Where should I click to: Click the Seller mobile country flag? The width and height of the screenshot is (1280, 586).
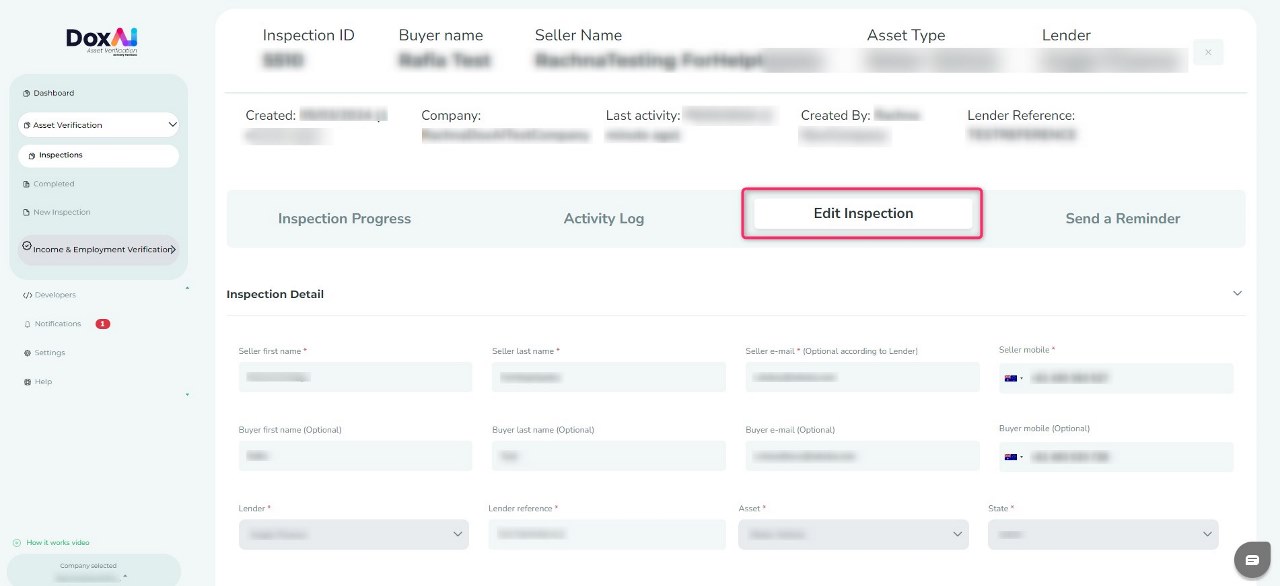point(1011,378)
